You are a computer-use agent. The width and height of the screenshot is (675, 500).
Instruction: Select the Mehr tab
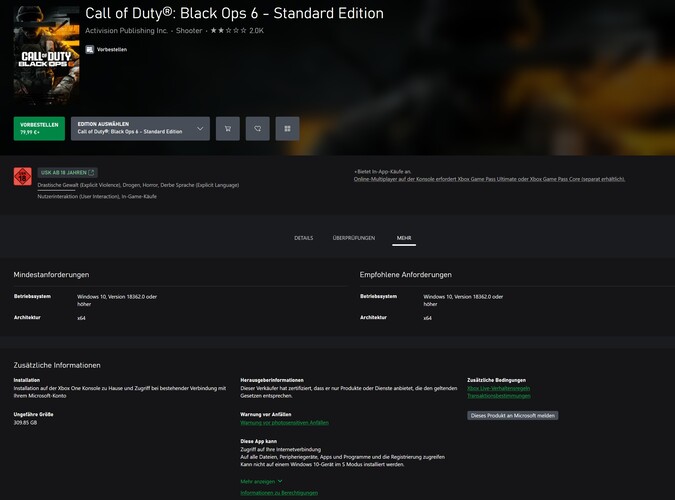click(404, 238)
